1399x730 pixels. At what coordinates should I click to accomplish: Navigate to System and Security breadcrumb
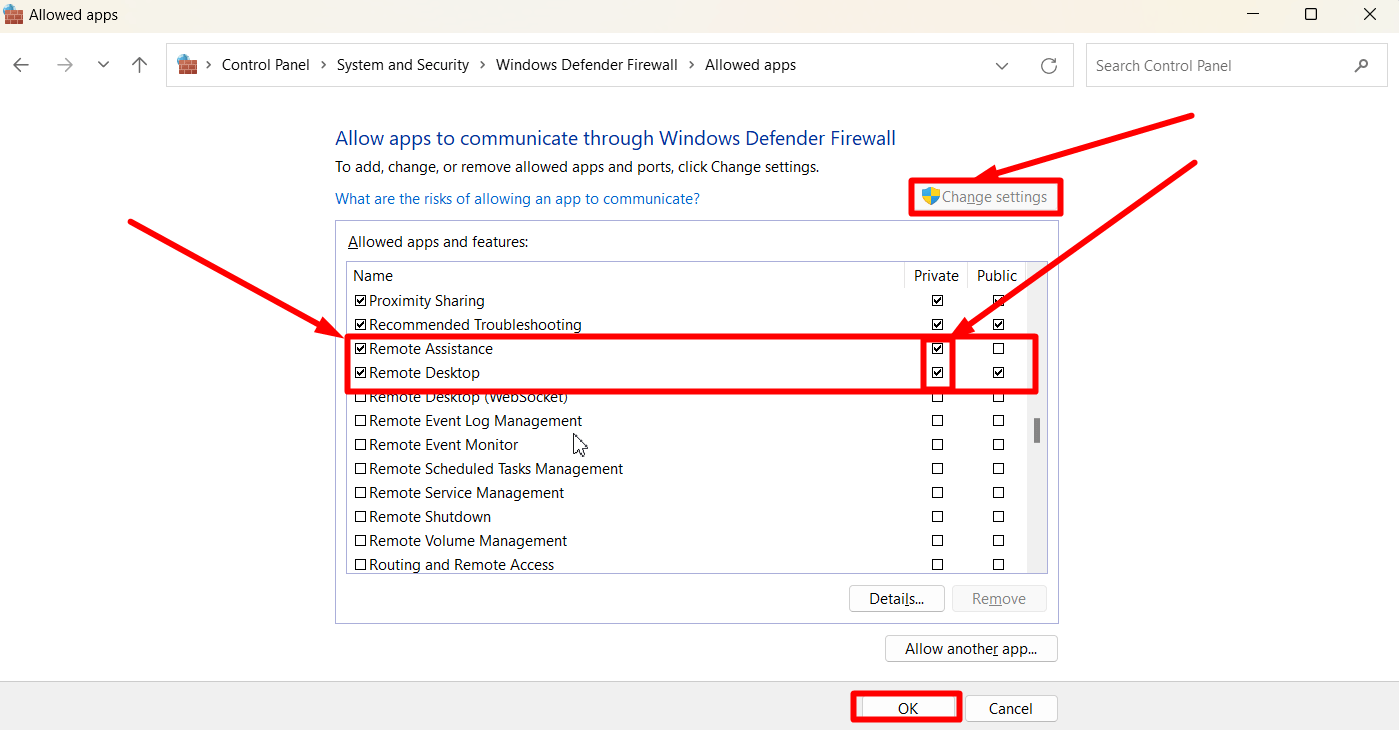point(402,64)
